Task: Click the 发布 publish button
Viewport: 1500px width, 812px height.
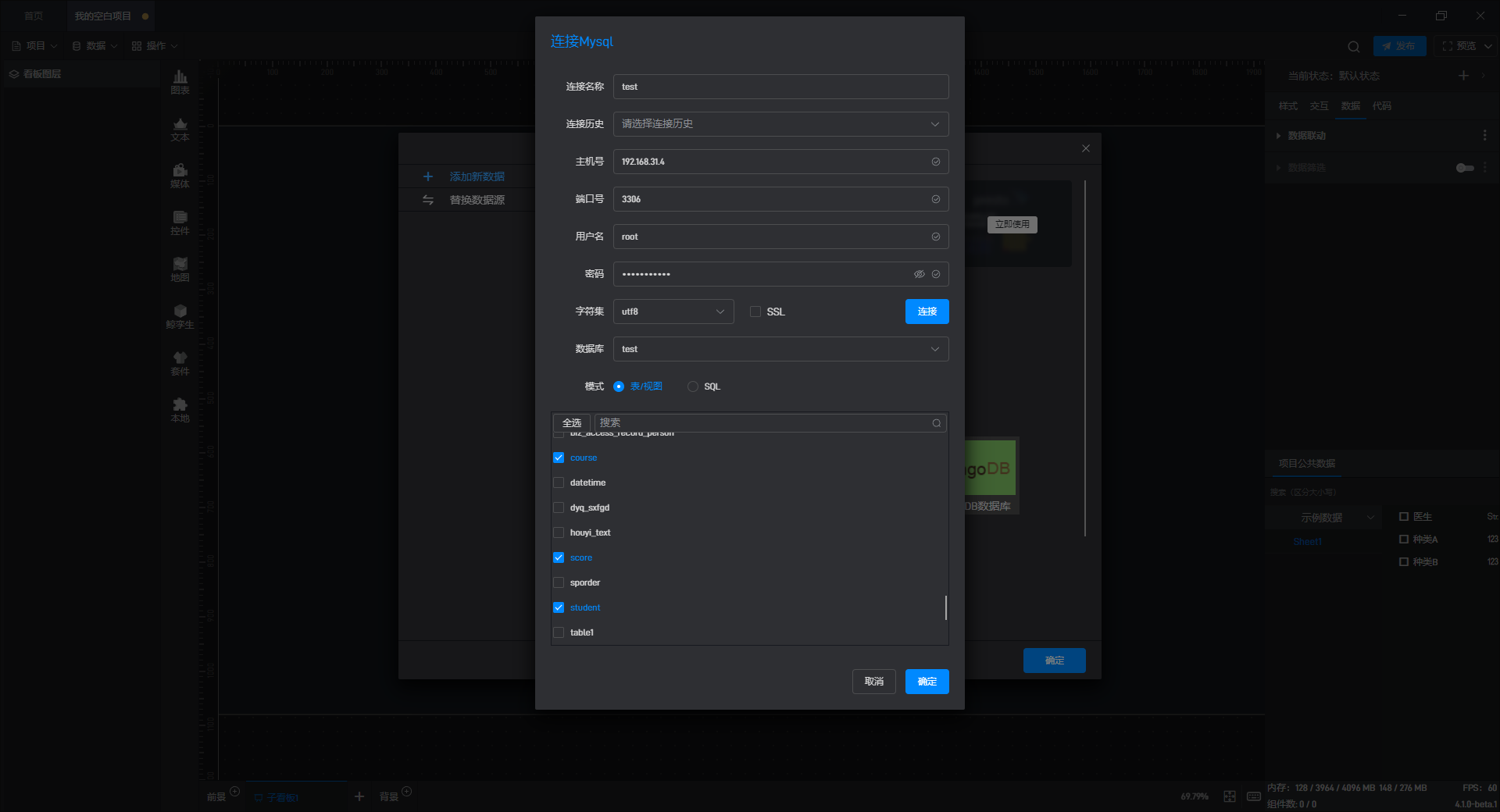Action: point(1399,46)
